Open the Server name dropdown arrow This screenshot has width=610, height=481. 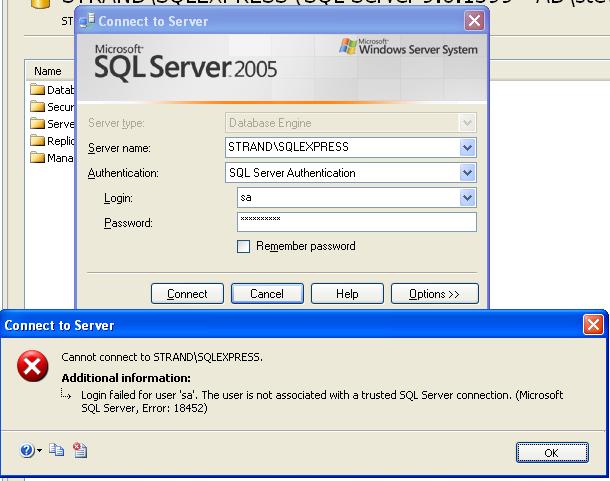[467, 147]
